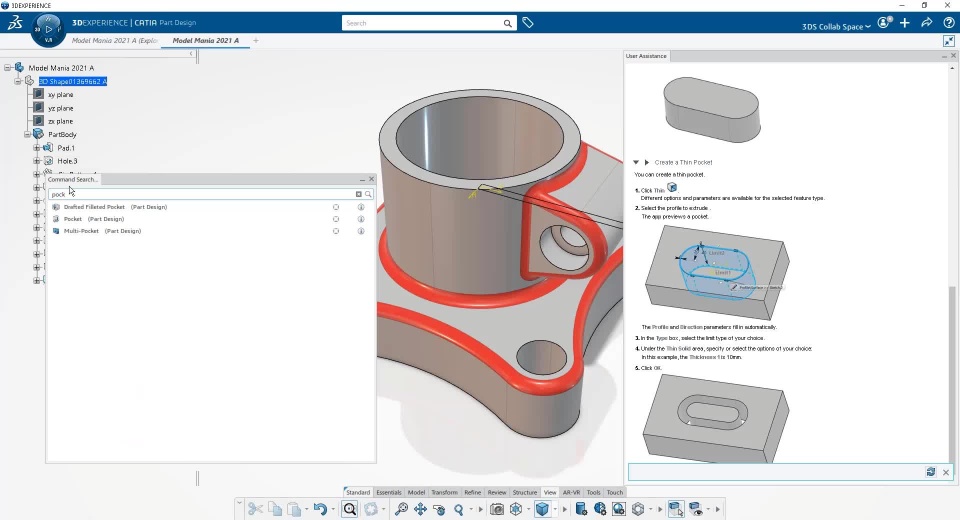Image resolution: width=960 pixels, height=520 pixels.
Task: Open info for Drafted Filleted Pocket command
Action: (361, 207)
